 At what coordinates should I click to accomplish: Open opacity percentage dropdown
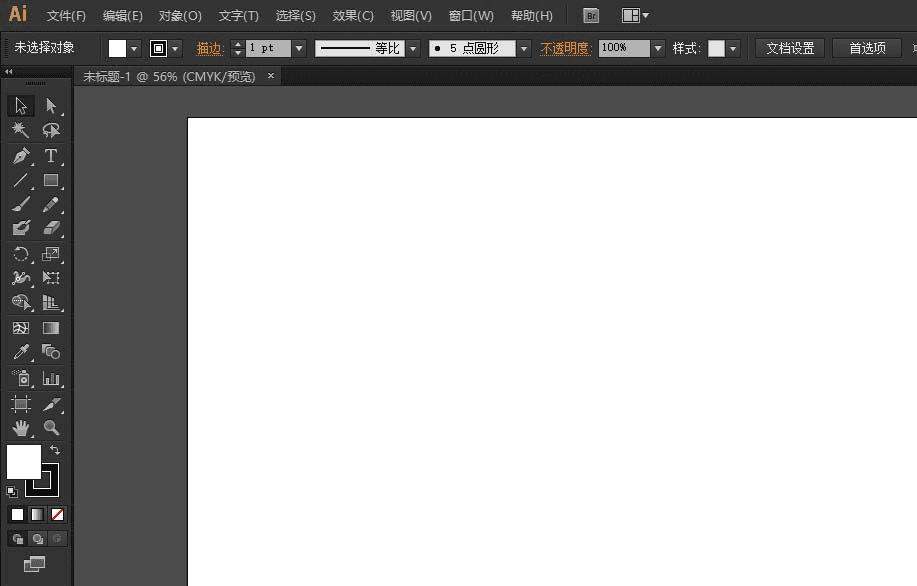click(658, 49)
